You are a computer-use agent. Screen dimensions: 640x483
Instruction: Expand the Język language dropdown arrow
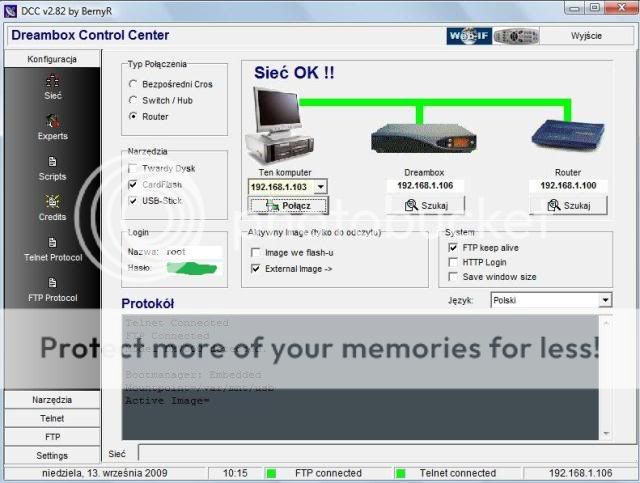(605, 300)
